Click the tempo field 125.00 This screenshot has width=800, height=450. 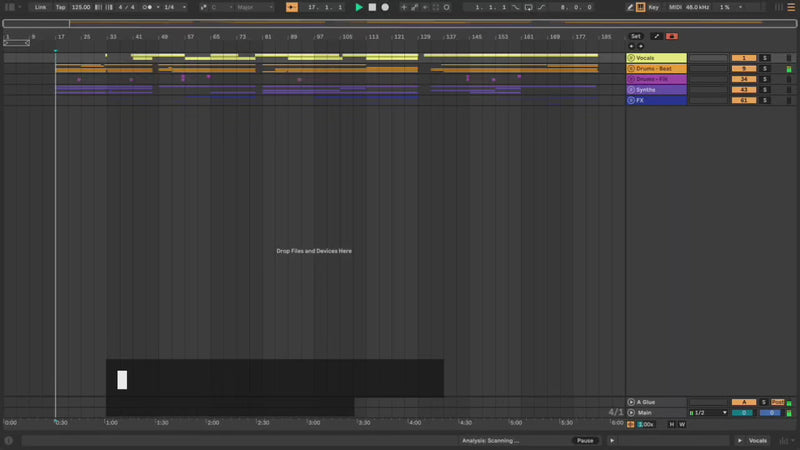[80, 7]
